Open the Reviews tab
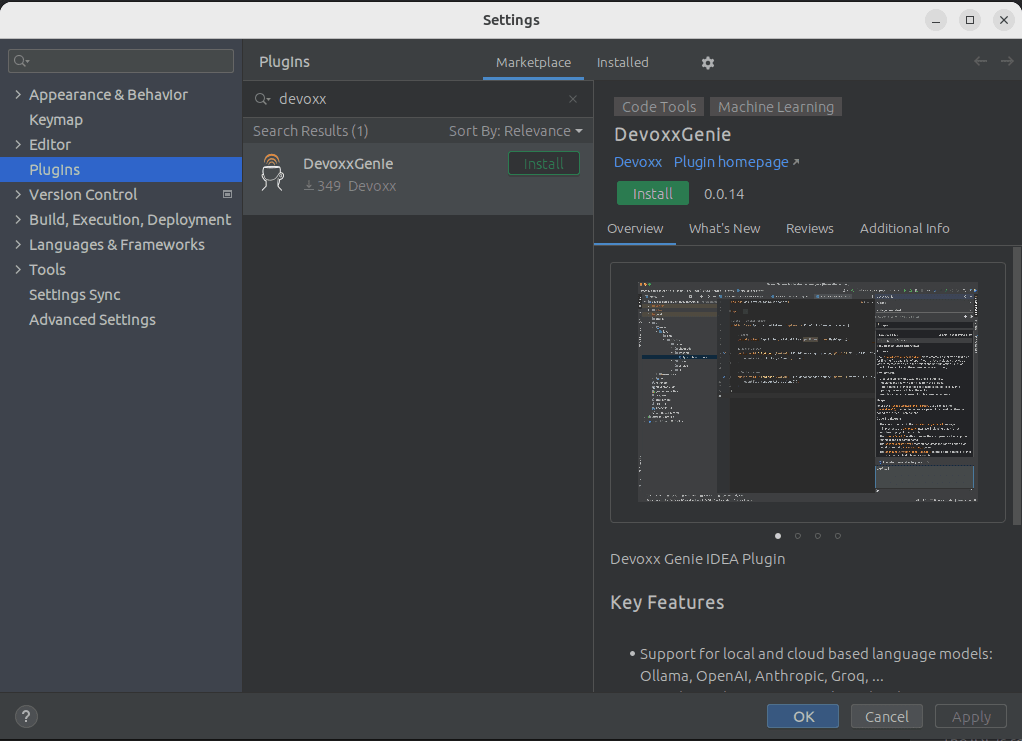Screen dimensions: 1022x741 pos(809,228)
